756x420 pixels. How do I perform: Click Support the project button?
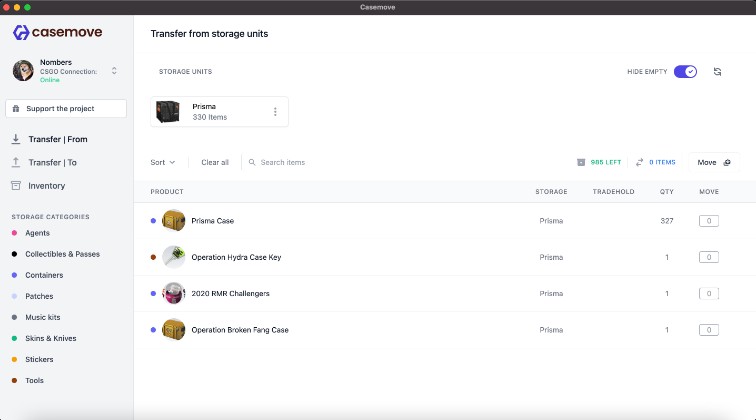66,108
